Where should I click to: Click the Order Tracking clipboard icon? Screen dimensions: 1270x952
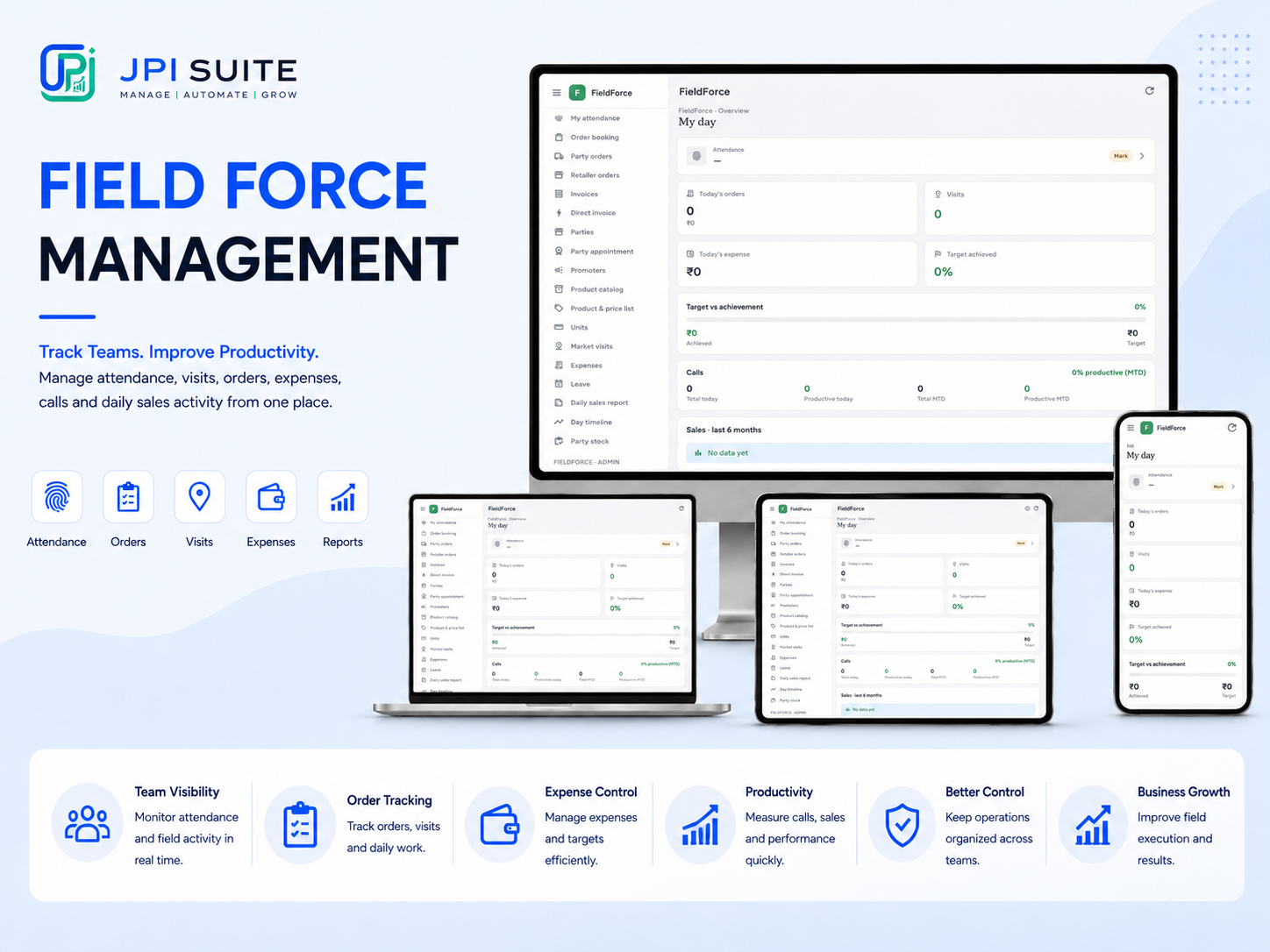pyautogui.click(x=300, y=825)
